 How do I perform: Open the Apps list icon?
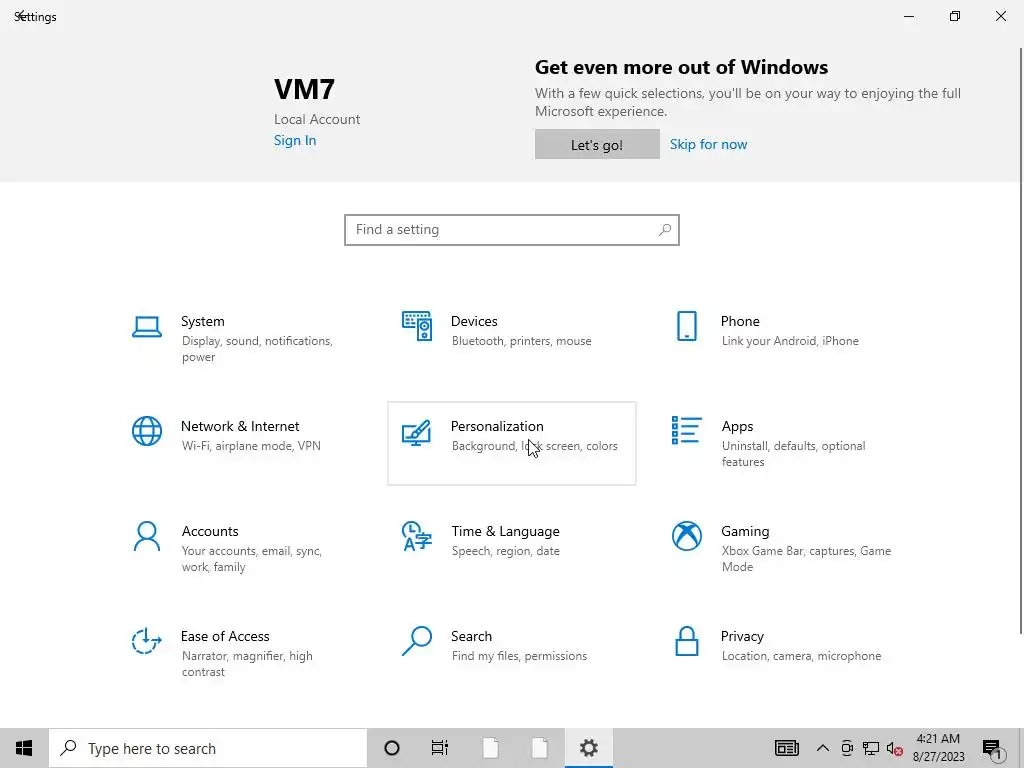click(x=686, y=430)
